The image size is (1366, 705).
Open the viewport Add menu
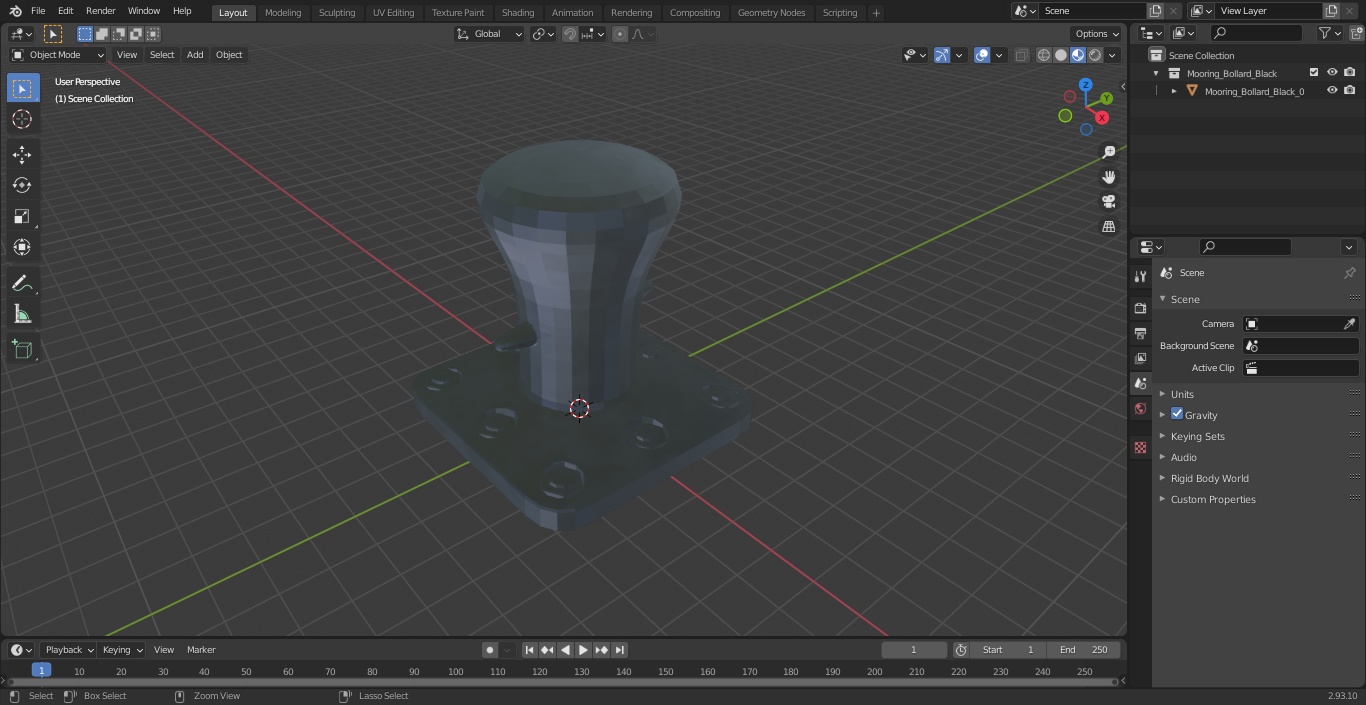195,55
